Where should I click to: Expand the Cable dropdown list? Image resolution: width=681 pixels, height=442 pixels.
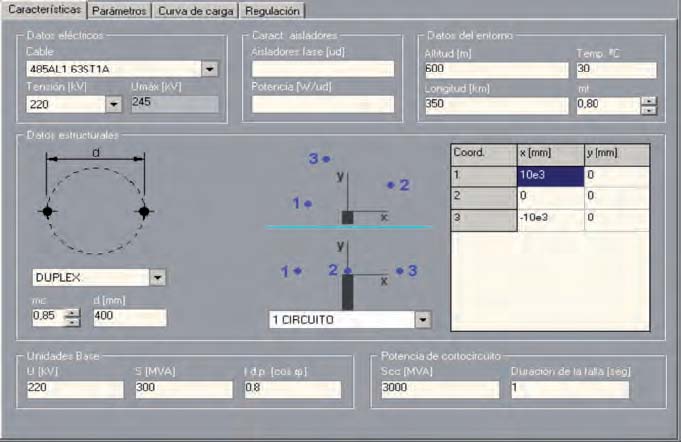tap(210, 69)
